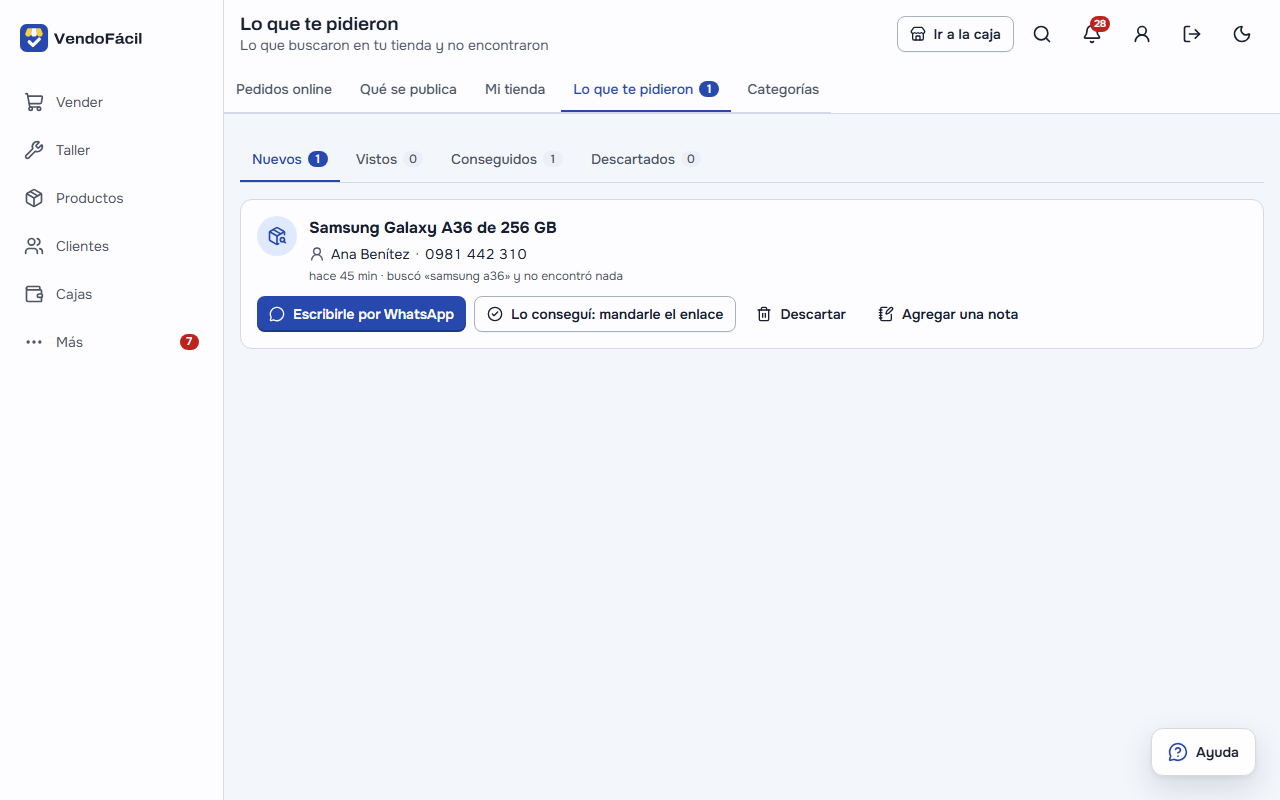Open Taller in sidebar
This screenshot has width=1280, height=800.
pos(111,150)
